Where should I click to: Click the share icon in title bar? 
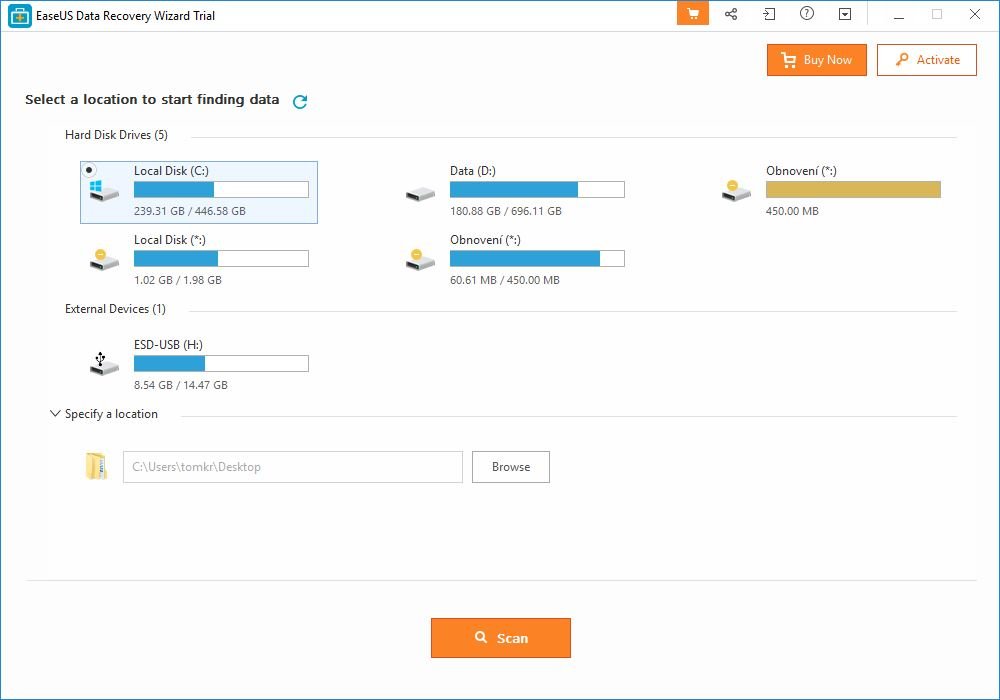tap(731, 14)
